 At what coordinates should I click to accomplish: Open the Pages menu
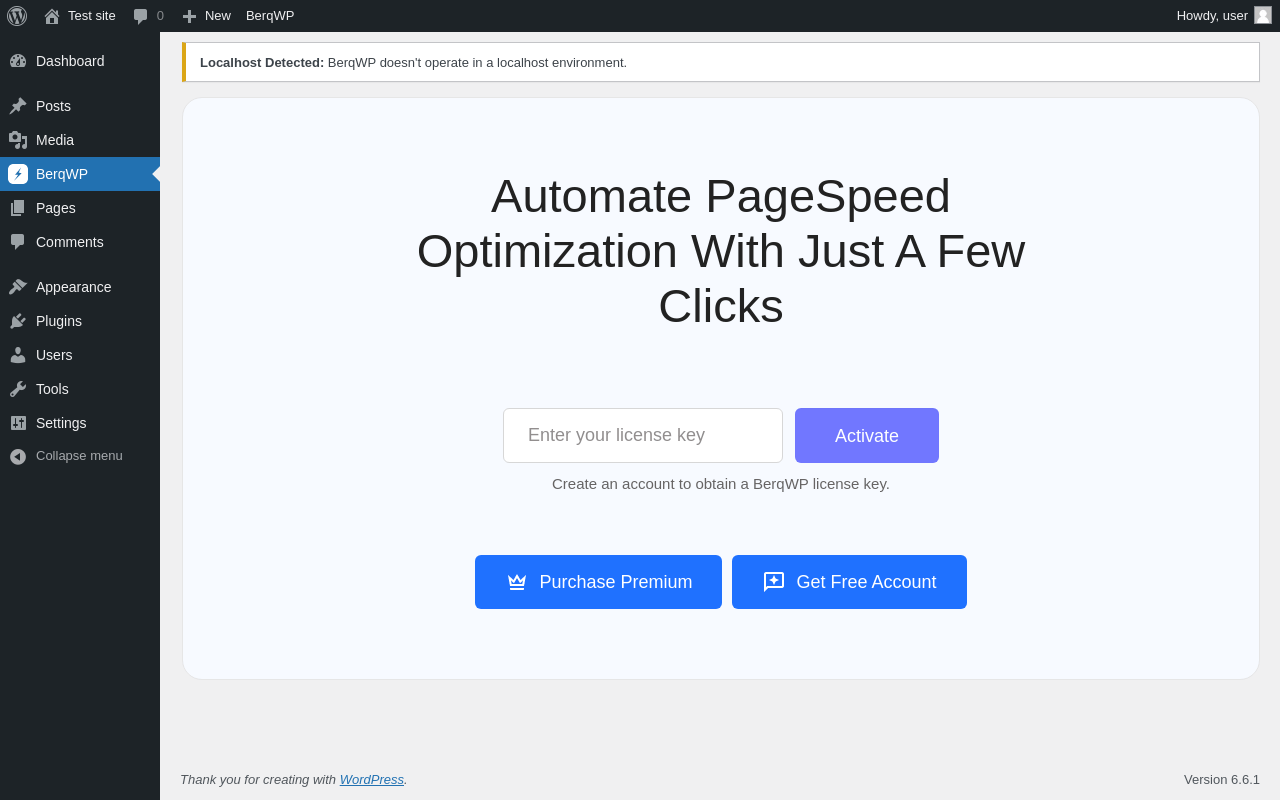tap(80, 208)
